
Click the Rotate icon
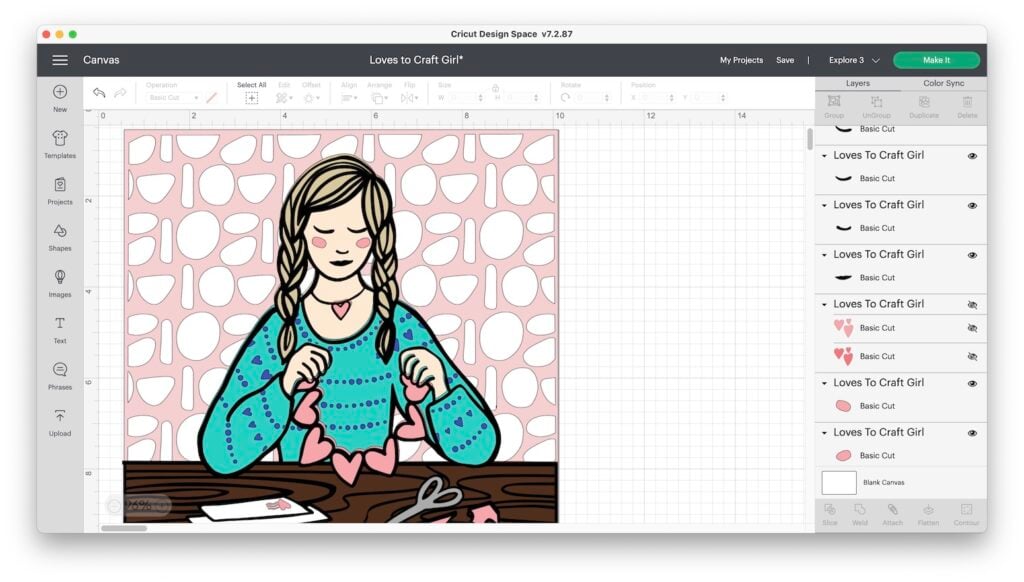(x=565, y=97)
